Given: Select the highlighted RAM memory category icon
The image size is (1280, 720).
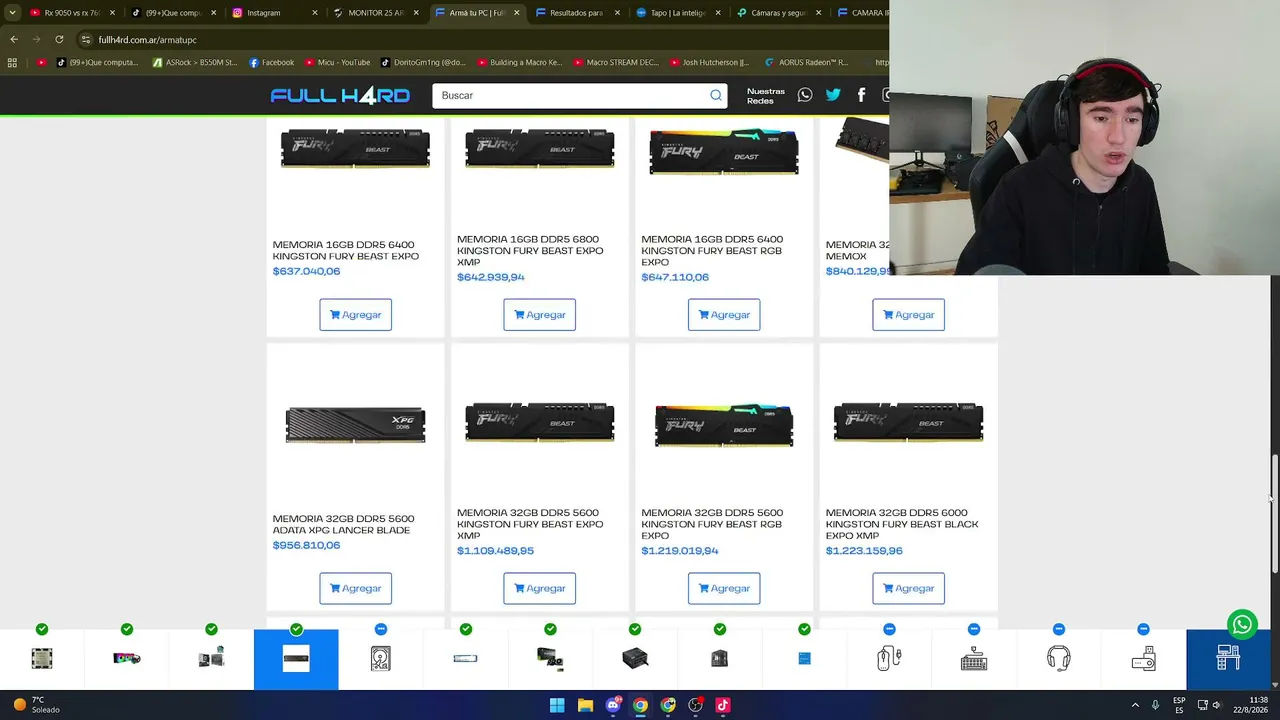Looking at the screenshot, I should click(x=296, y=659).
